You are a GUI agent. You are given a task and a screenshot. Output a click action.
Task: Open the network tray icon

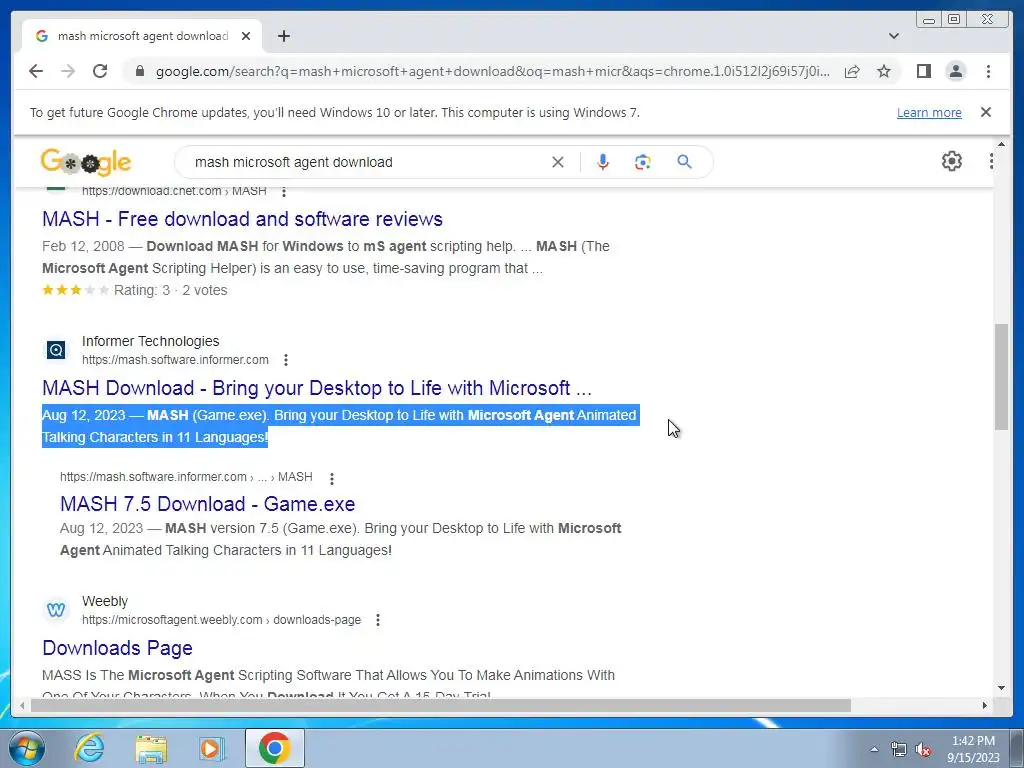tap(899, 749)
